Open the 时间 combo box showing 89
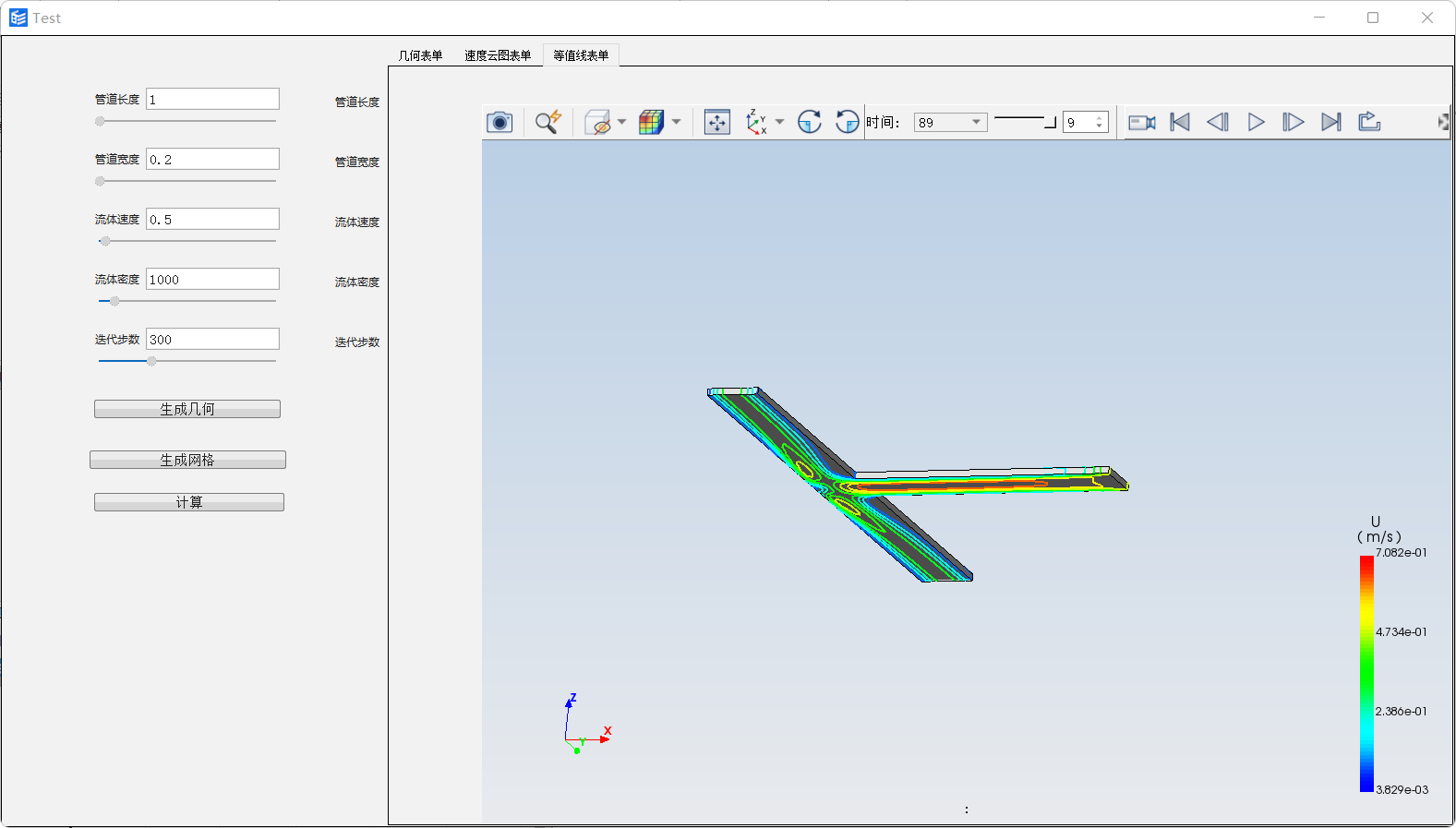 point(951,122)
